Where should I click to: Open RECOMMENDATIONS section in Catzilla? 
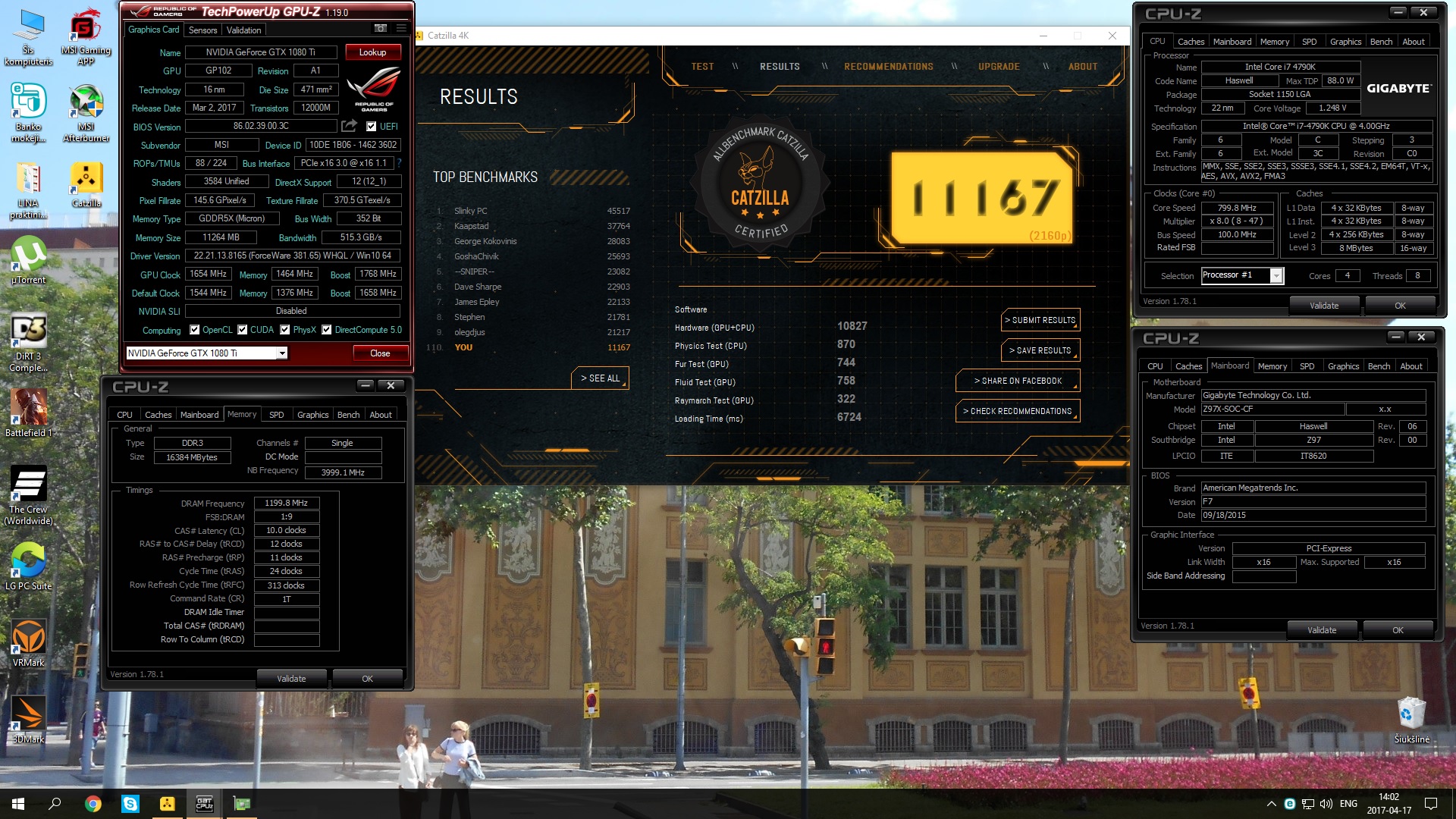click(x=889, y=67)
